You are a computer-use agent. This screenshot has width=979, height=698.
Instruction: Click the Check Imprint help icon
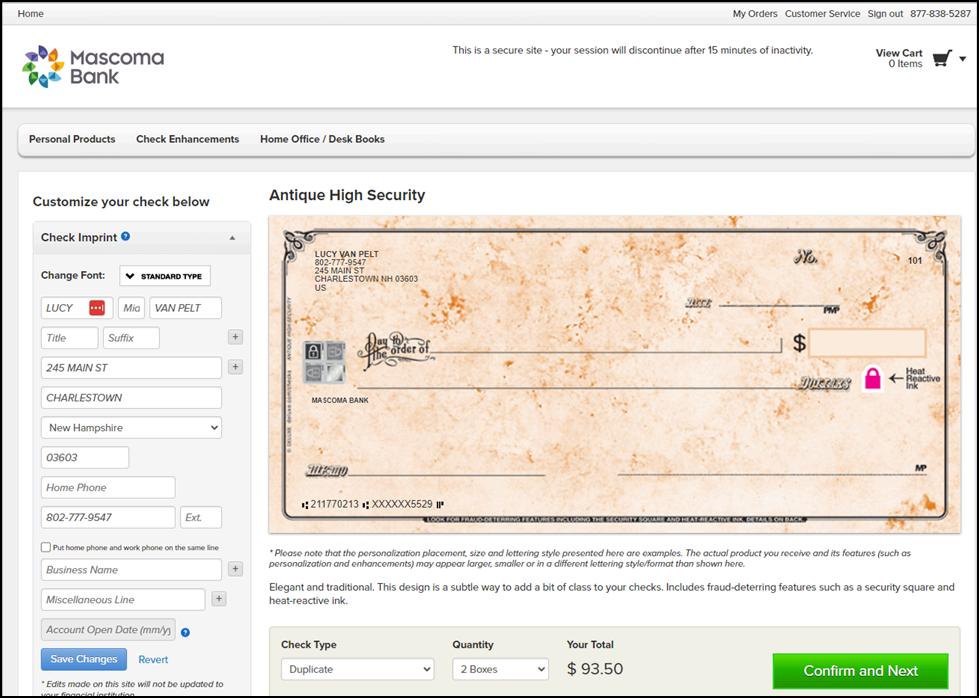125,237
